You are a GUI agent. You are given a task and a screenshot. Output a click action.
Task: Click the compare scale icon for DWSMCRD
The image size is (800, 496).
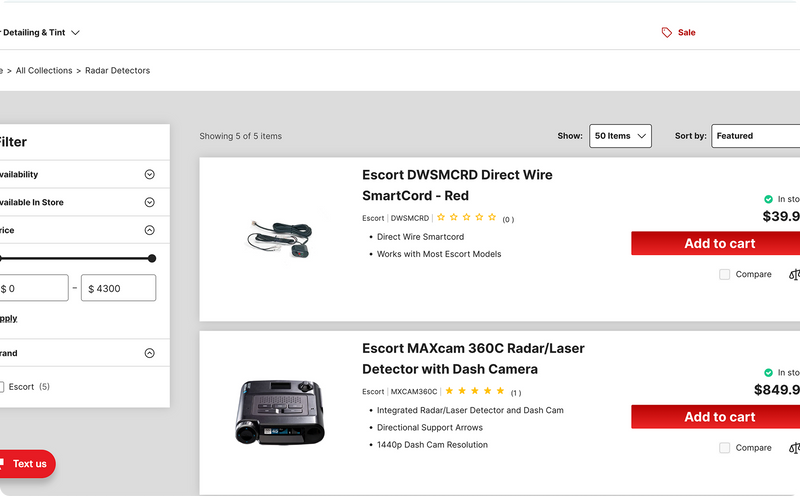click(x=794, y=274)
